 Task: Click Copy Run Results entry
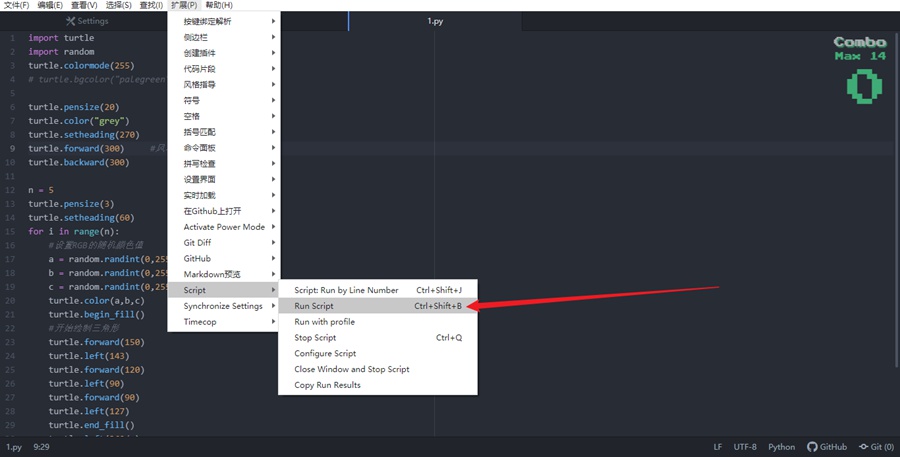click(327, 385)
